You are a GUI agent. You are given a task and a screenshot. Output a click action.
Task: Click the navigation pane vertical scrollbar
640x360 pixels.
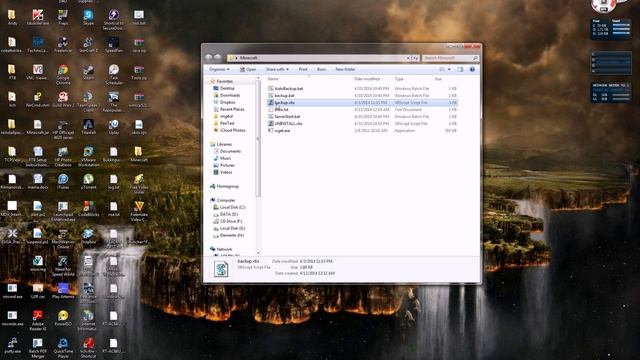tap(258, 139)
